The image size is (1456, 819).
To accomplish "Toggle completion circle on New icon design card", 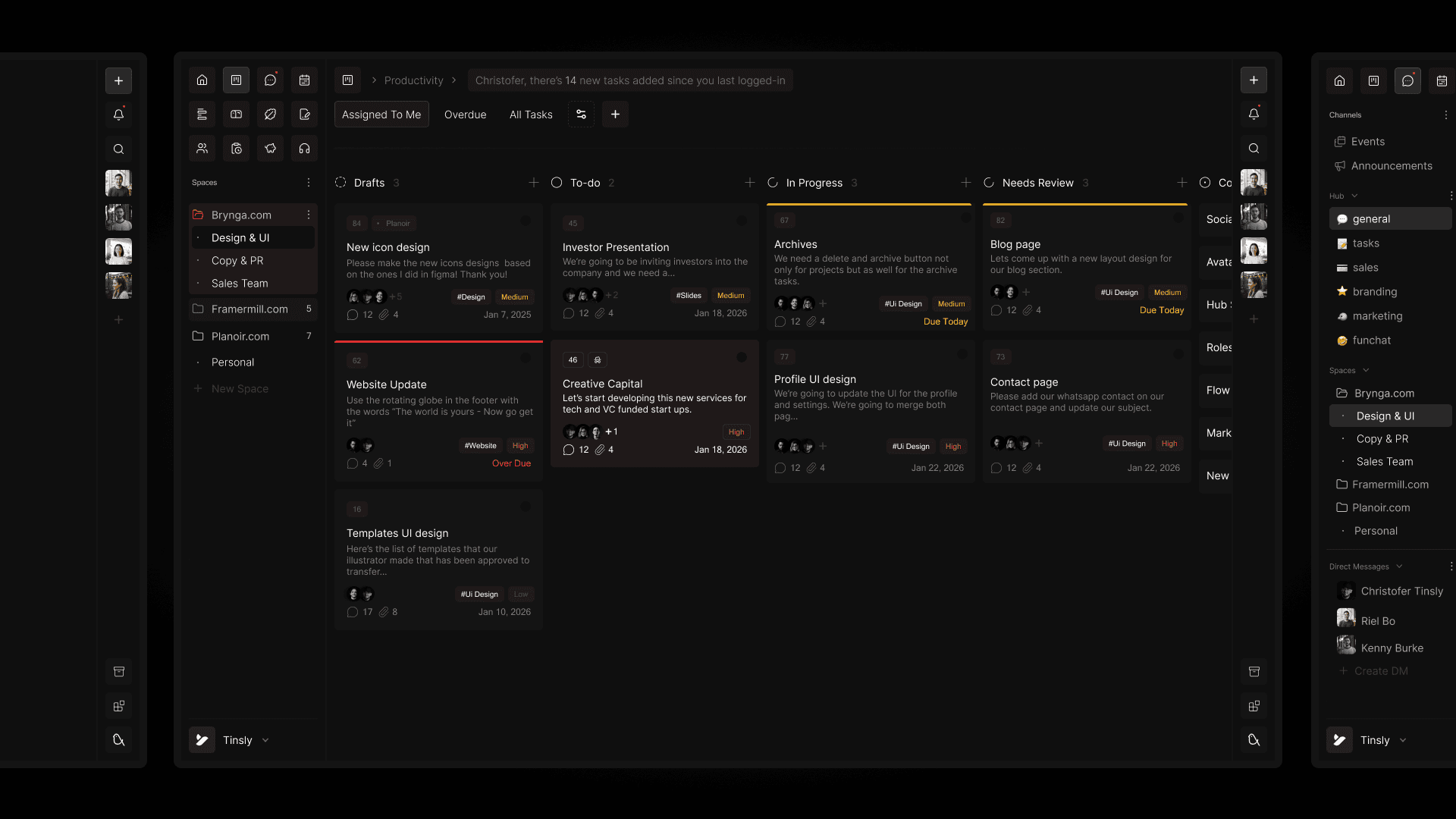I will pos(525,221).
